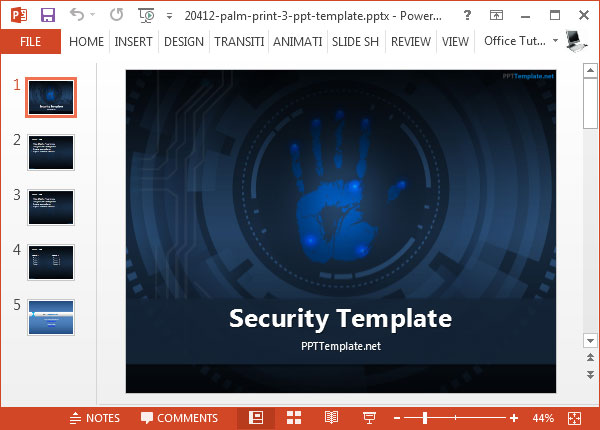The width and height of the screenshot is (600, 430).
Task: Click the 44% zoom level
Action: tap(543, 418)
